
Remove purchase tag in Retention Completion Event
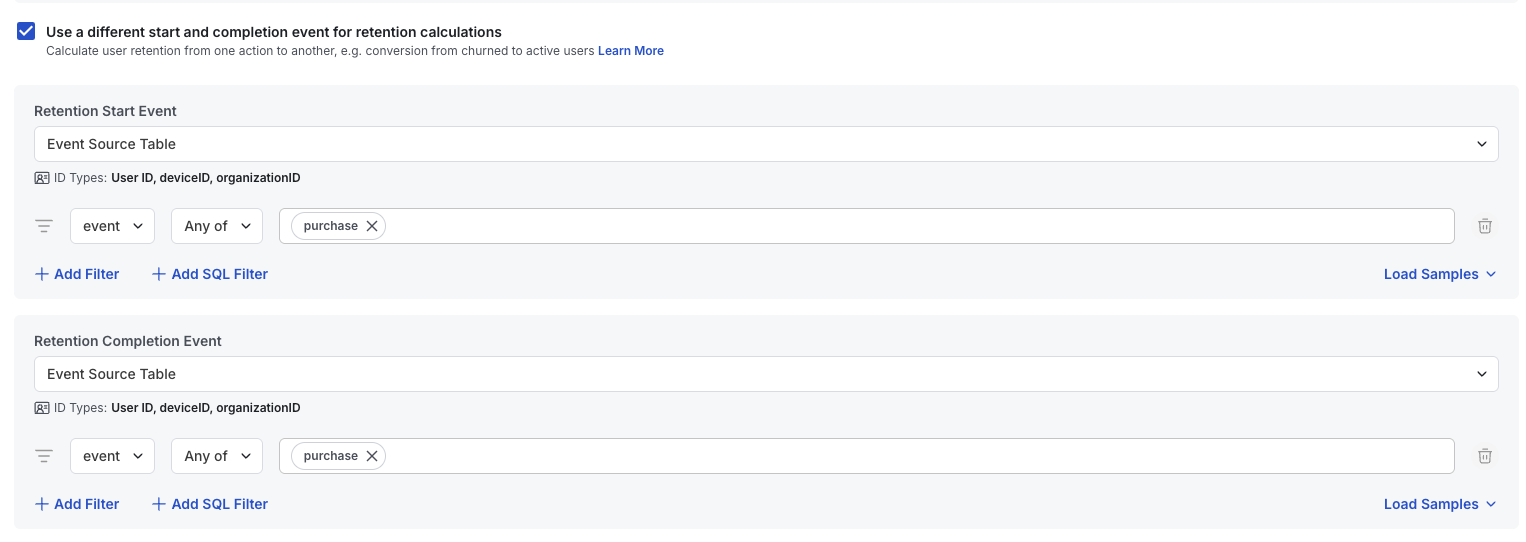(x=372, y=456)
